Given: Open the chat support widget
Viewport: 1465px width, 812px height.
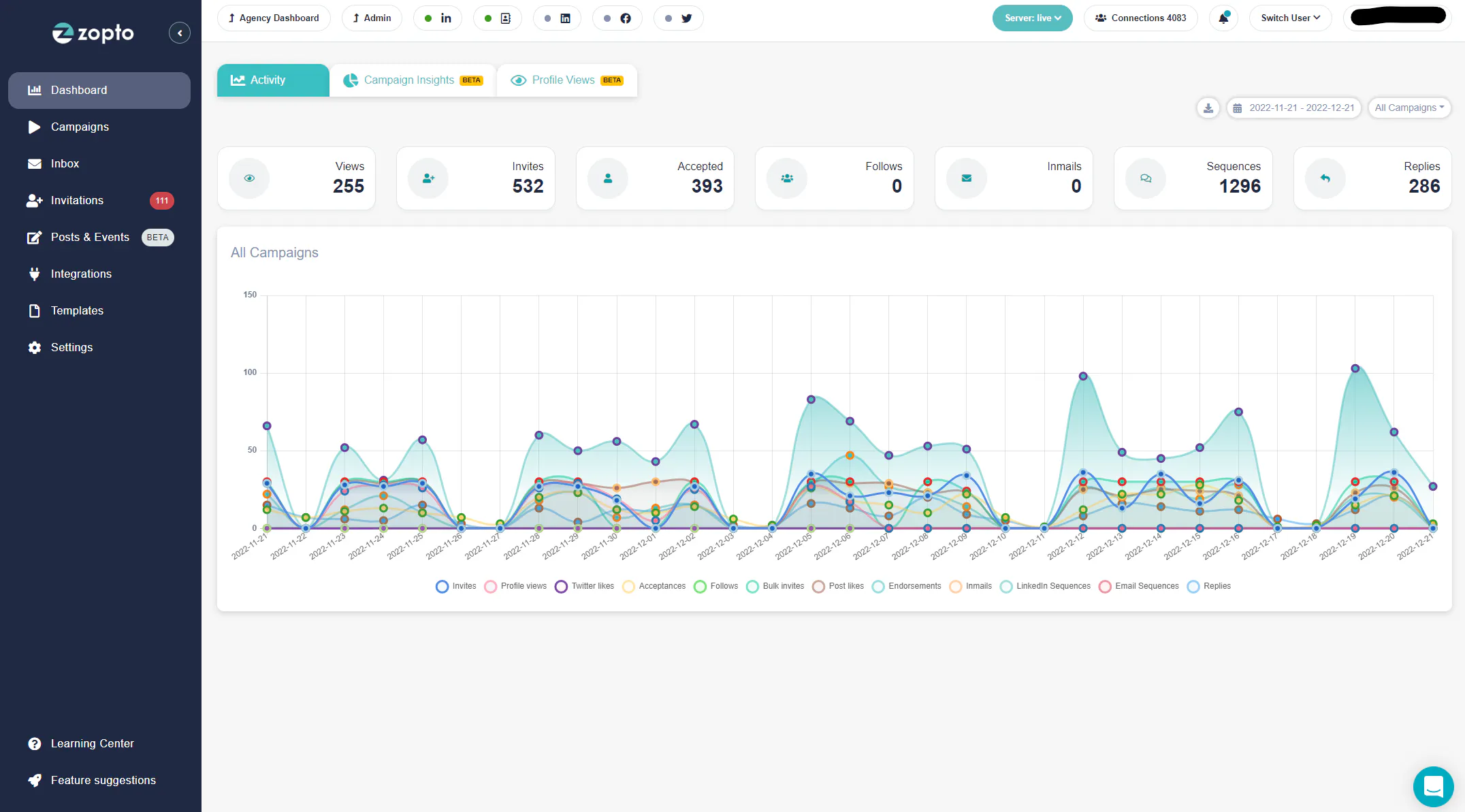Looking at the screenshot, I should tap(1433, 786).
